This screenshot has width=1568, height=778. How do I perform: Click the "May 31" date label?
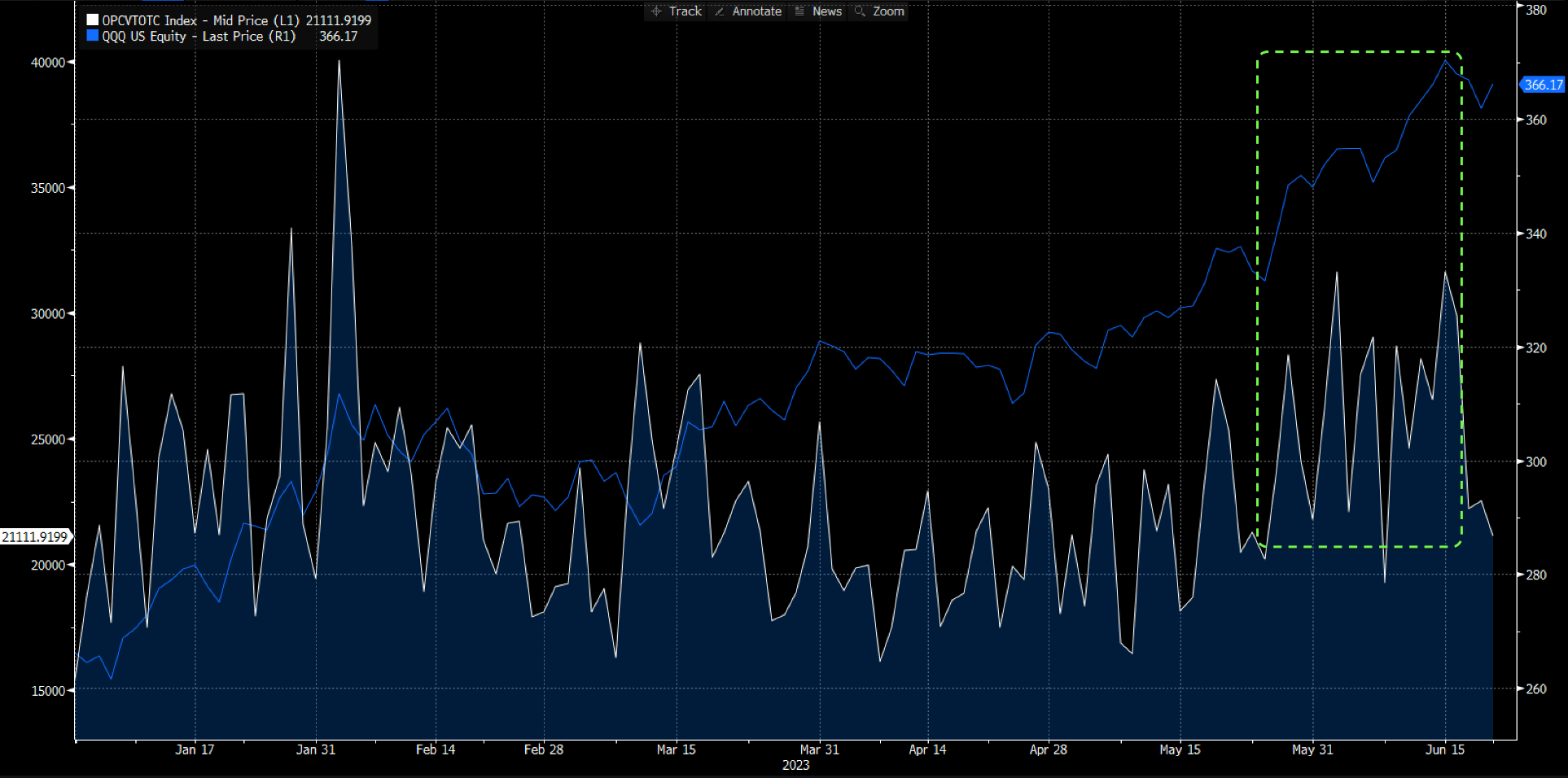[x=1313, y=750]
